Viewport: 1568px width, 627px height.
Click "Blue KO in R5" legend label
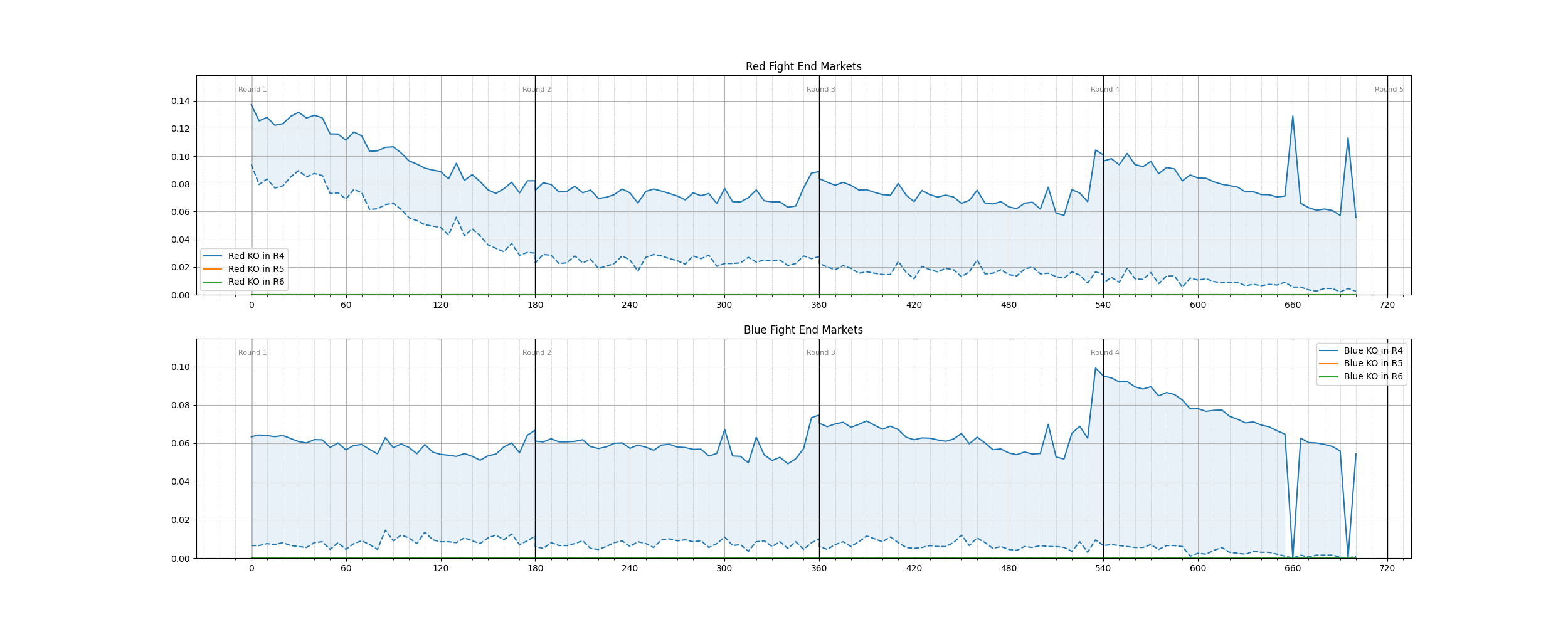point(1373,363)
